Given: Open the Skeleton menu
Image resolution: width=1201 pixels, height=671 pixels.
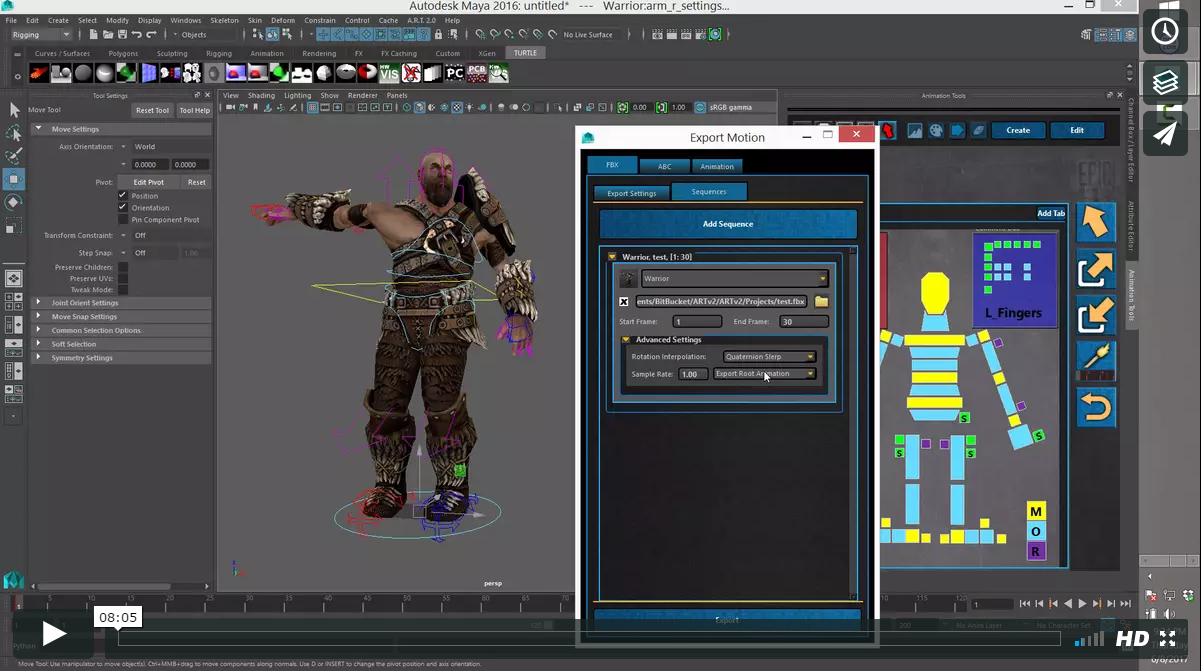Looking at the screenshot, I should (224, 20).
